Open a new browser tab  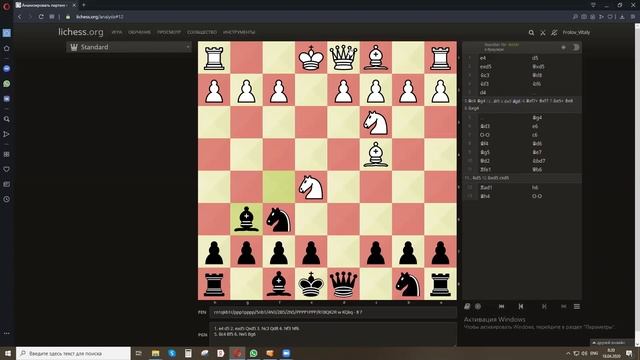(84, 5)
